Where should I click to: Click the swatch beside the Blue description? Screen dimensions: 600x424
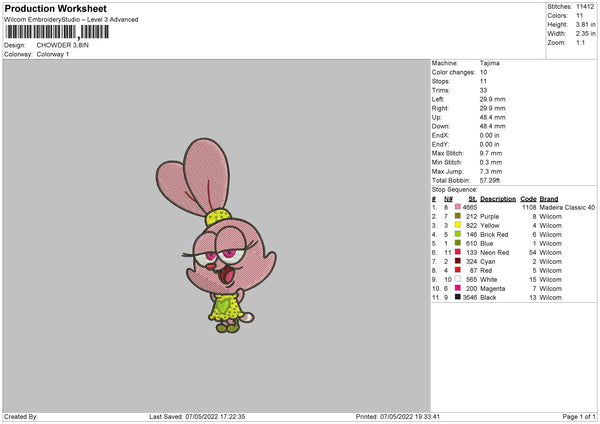458,243
